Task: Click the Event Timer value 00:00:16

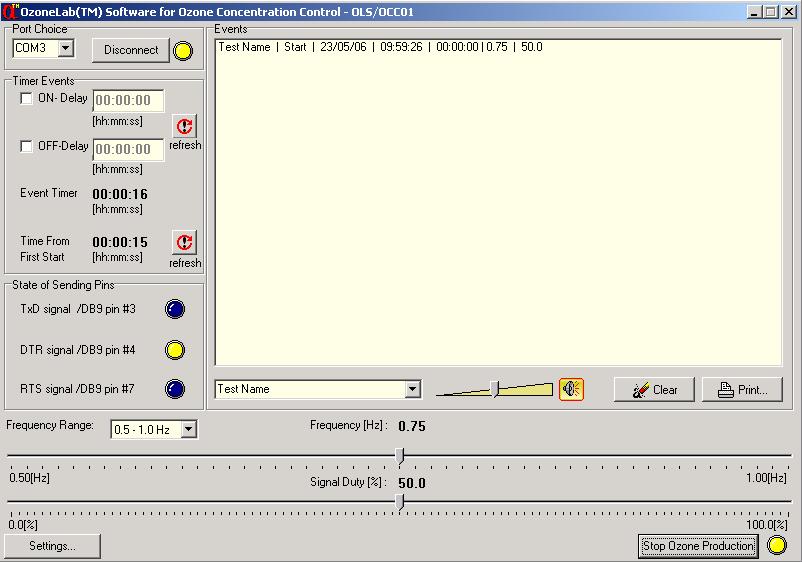Action: [120, 194]
